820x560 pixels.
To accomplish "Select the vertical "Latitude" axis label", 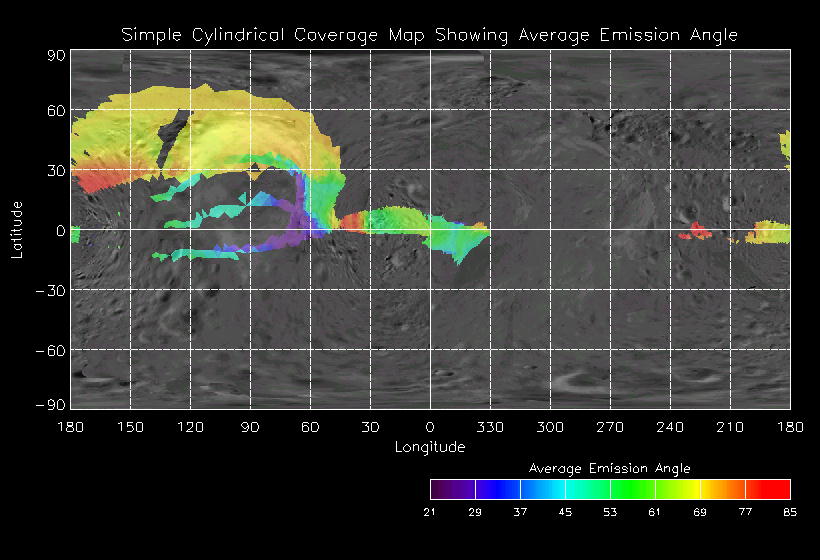I will point(17,229).
